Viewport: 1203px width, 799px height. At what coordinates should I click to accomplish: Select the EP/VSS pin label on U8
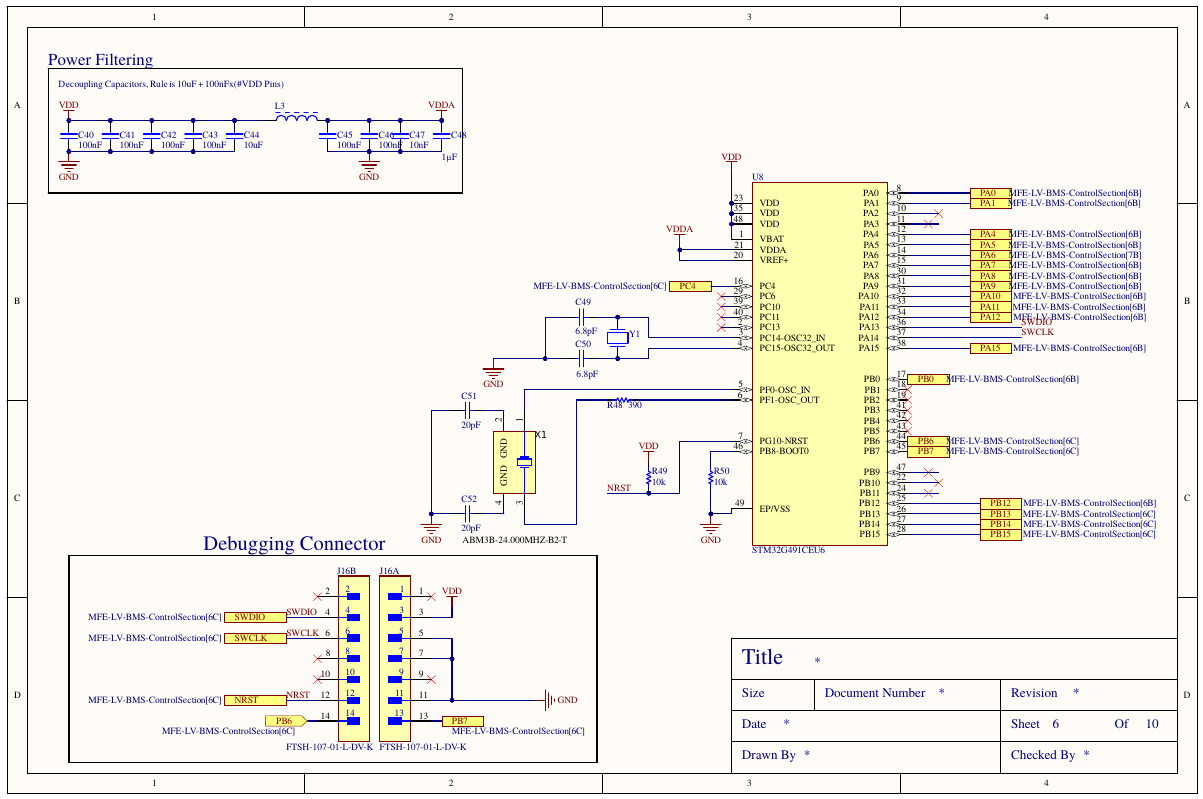pos(774,508)
